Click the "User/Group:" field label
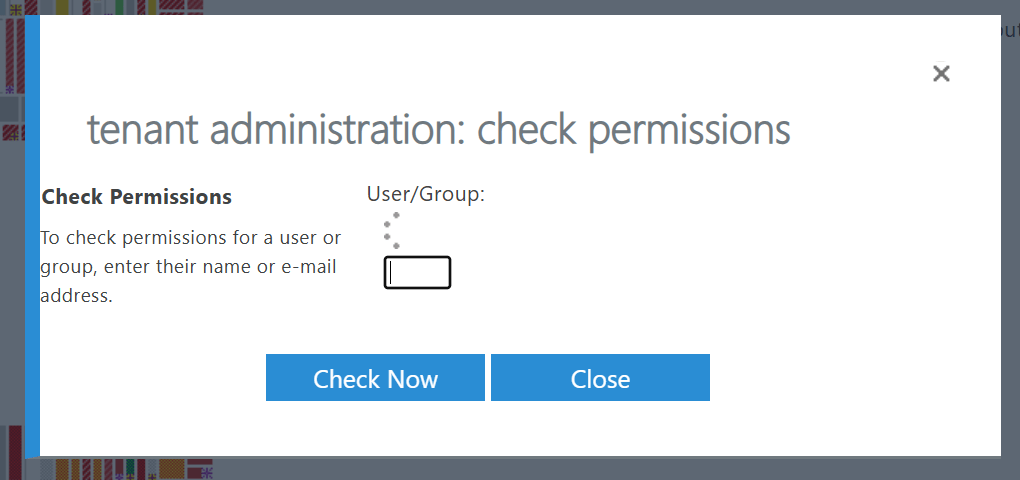This screenshot has width=1020, height=480. tap(425, 194)
